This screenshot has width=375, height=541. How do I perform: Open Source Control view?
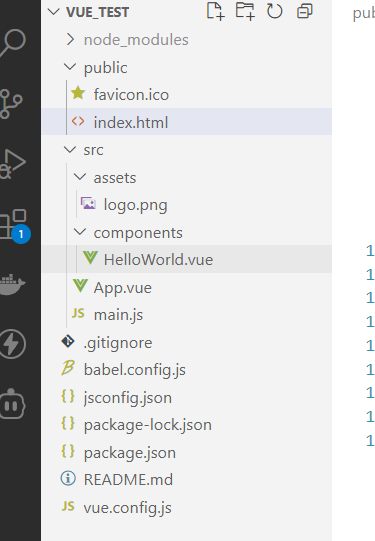[x=10, y=104]
